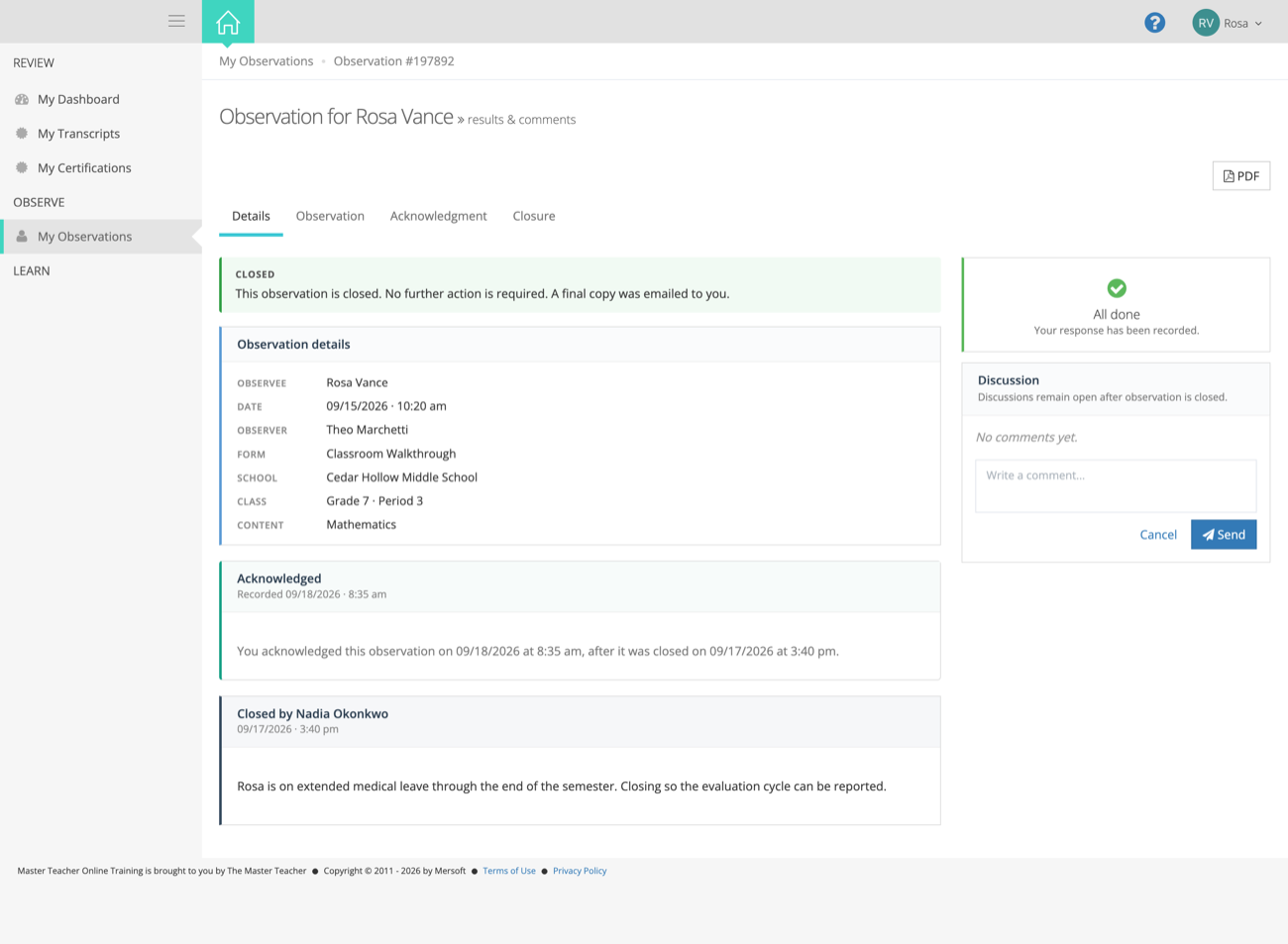Click the Acknowledged section heading

point(279,578)
